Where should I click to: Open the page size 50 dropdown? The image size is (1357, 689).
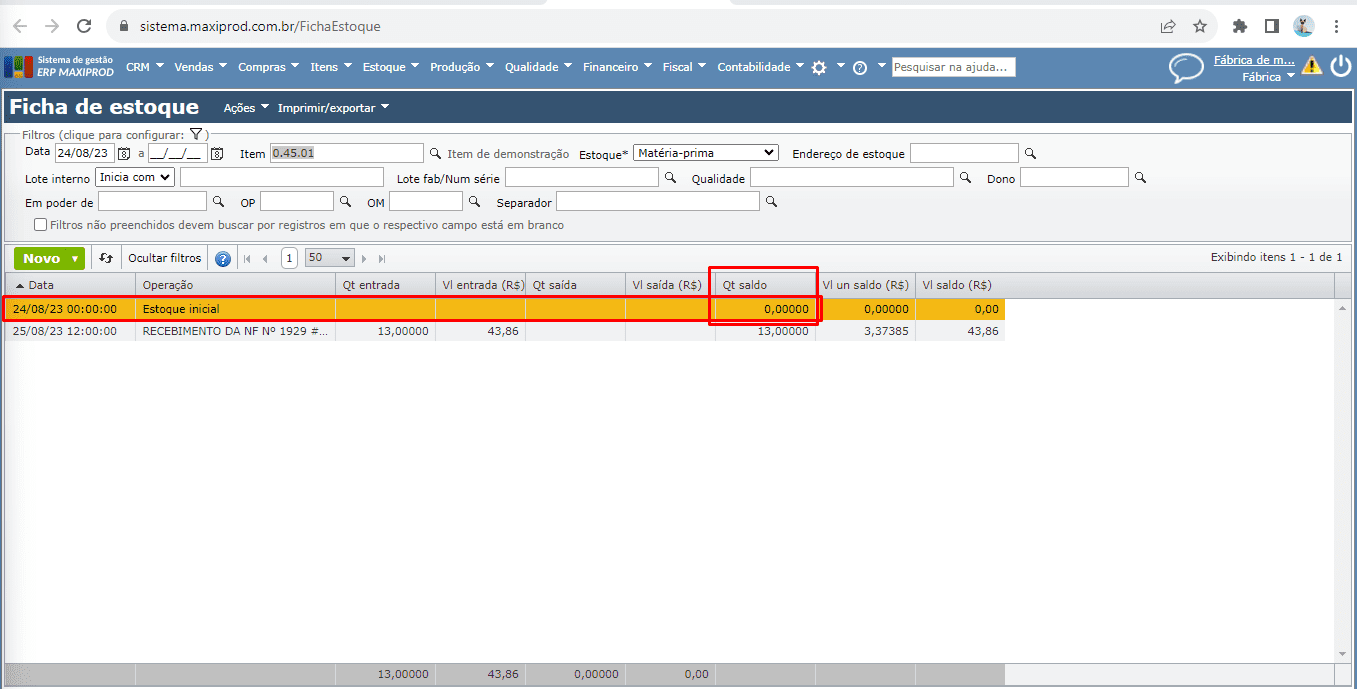(x=330, y=258)
